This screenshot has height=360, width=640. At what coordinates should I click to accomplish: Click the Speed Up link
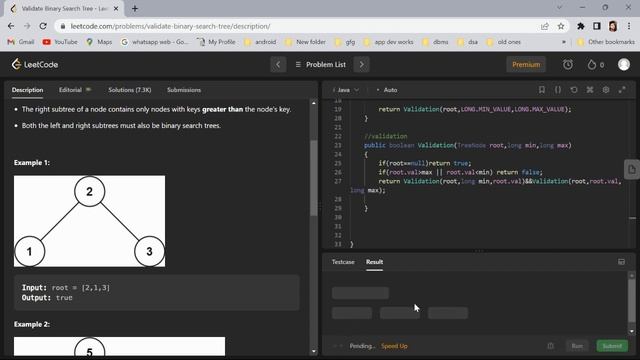(x=394, y=346)
